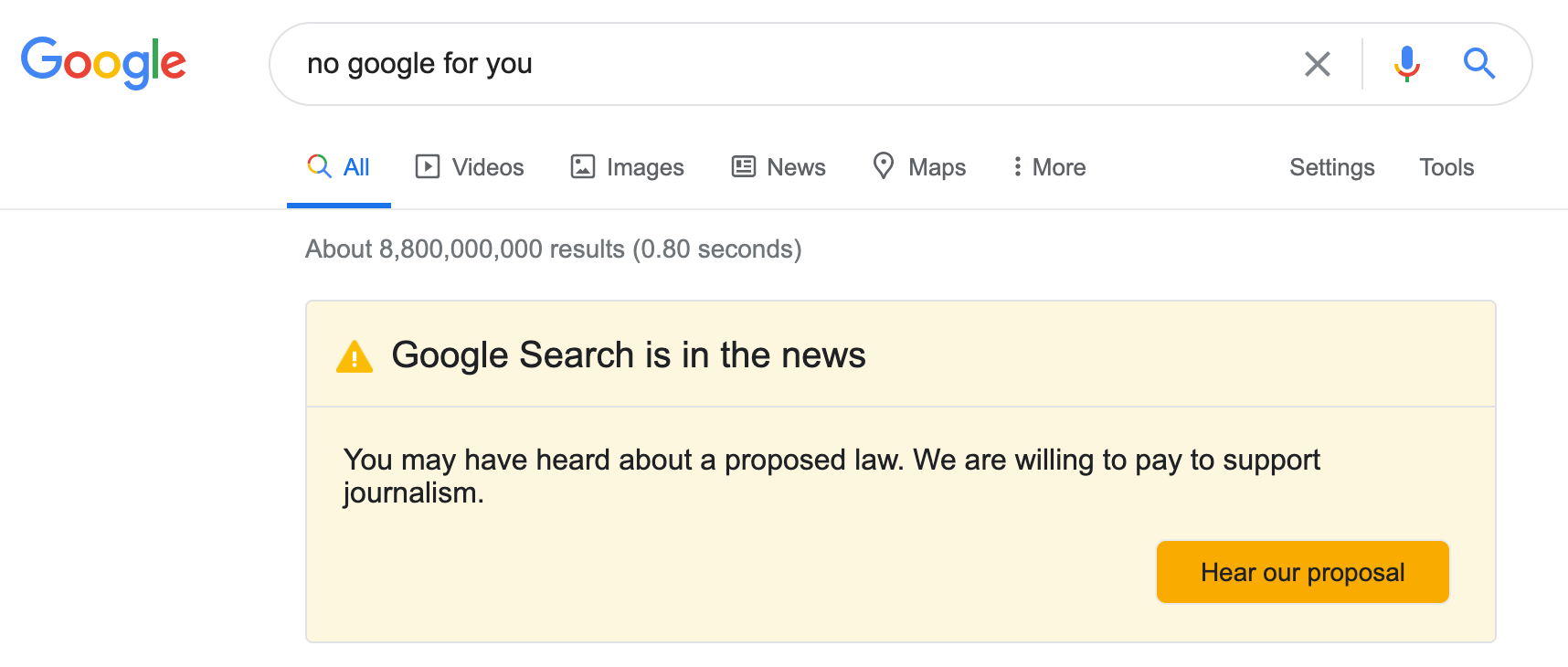Screen dimensions: 1568x667
Task: Click the Videos play icon
Action: pos(428,166)
